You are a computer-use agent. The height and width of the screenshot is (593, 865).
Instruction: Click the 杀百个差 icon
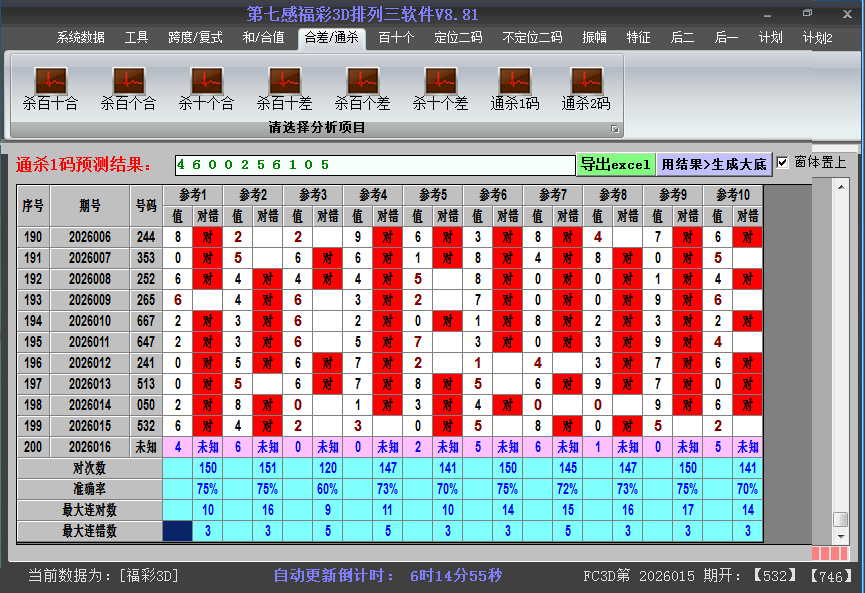coord(362,88)
